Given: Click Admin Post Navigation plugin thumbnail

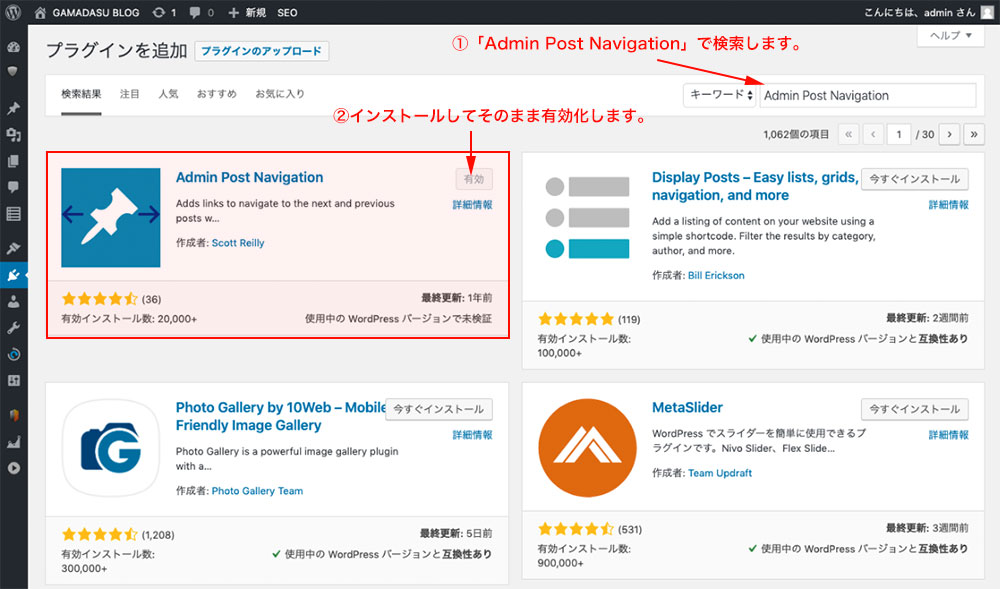Looking at the screenshot, I should [x=111, y=217].
